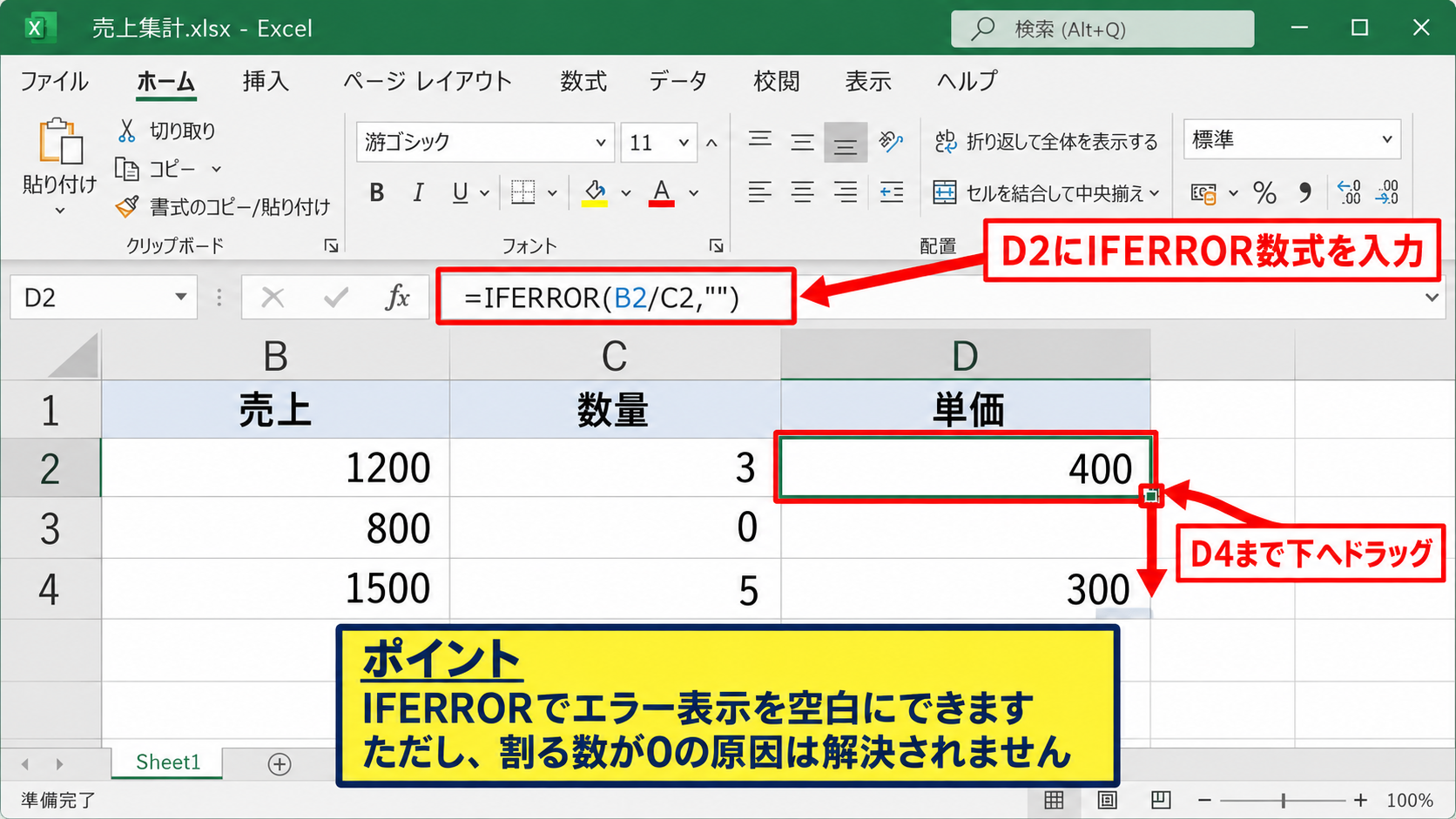Add a new sheet with plus icon
This screenshot has height=819, width=1456.
280,764
